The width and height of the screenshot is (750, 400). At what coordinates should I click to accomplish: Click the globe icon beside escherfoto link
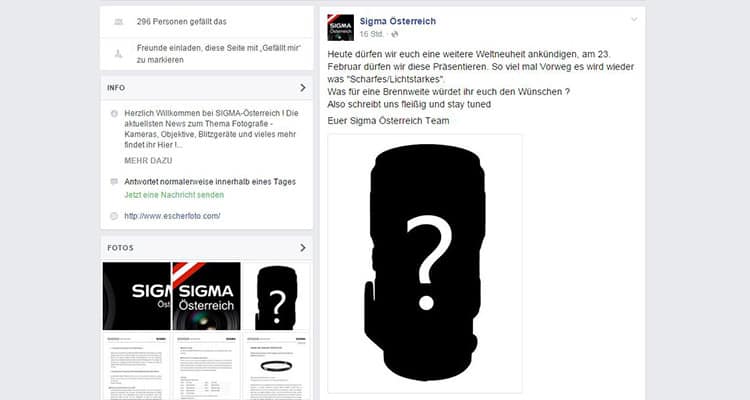click(x=114, y=216)
